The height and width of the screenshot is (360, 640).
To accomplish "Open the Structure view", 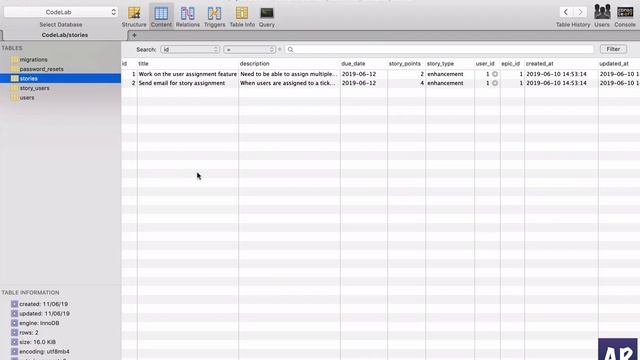I will (134, 17).
